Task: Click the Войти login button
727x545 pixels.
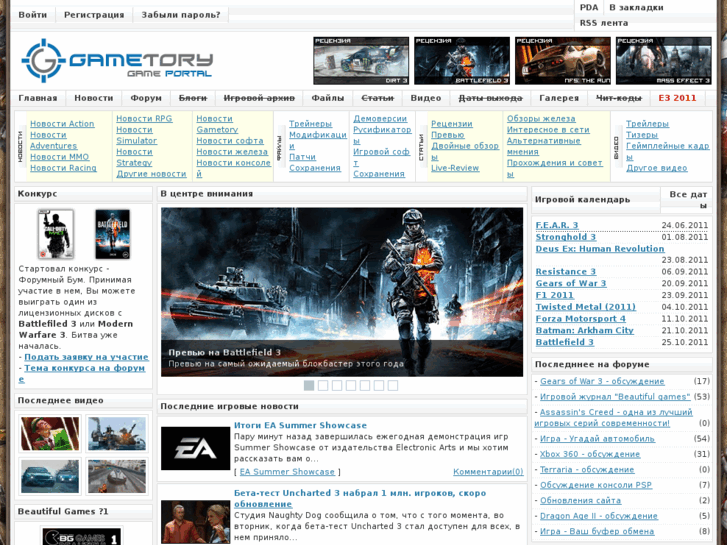Action: pyautogui.click(x=33, y=15)
